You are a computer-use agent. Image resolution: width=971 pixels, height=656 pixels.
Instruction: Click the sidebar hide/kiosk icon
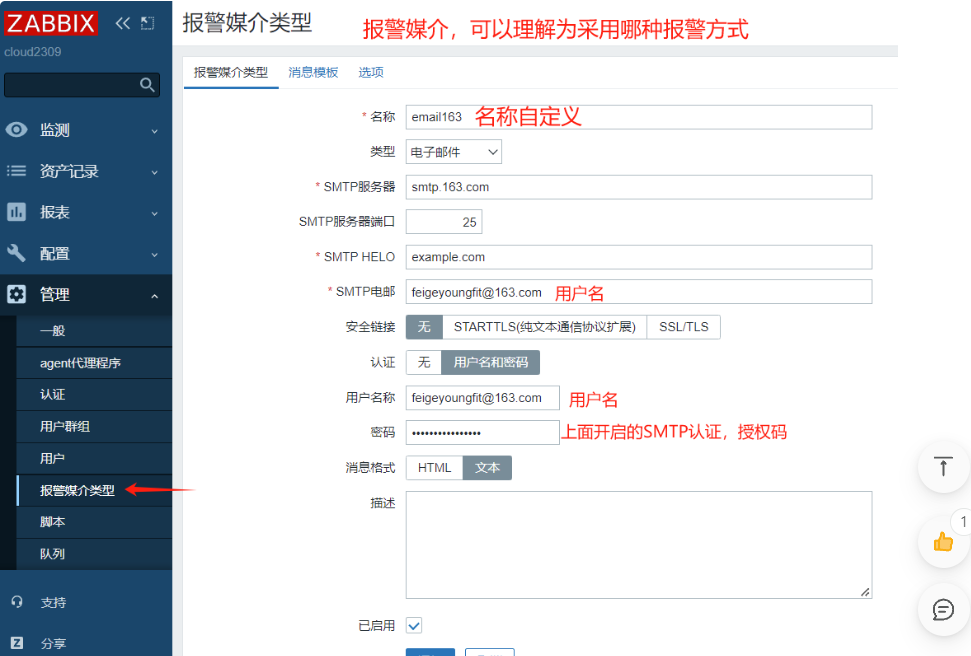coord(147,23)
